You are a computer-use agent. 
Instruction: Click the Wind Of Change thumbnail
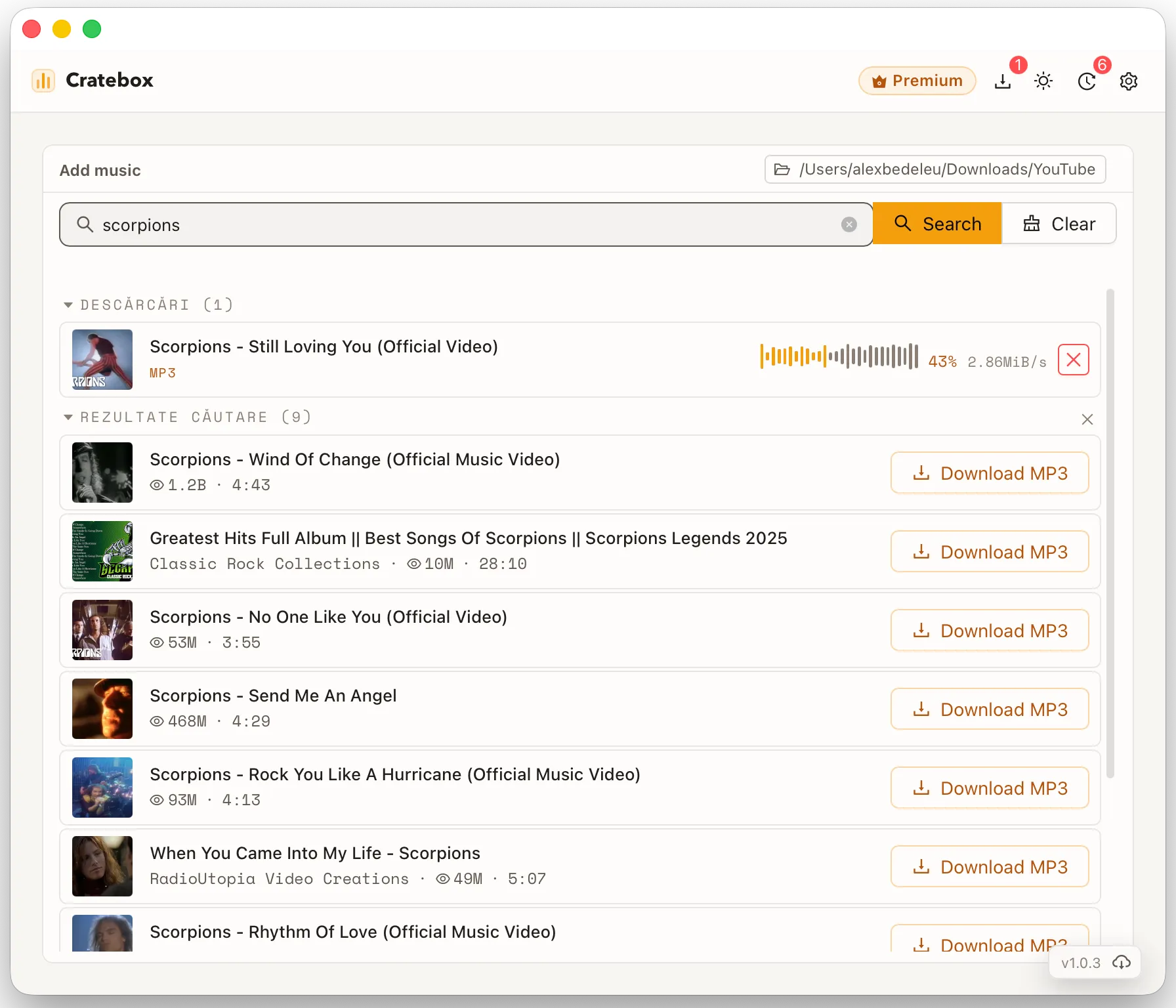[102, 472]
